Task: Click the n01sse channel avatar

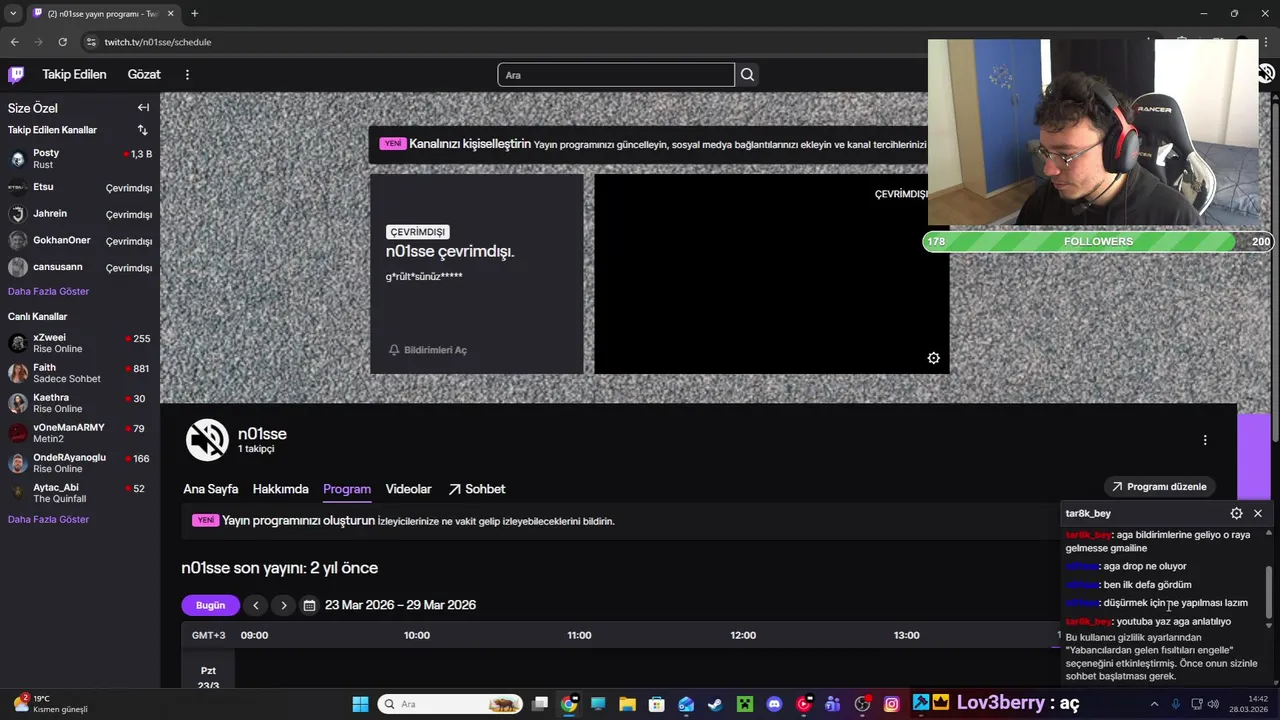Action: pyautogui.click(x=207, y=440)
